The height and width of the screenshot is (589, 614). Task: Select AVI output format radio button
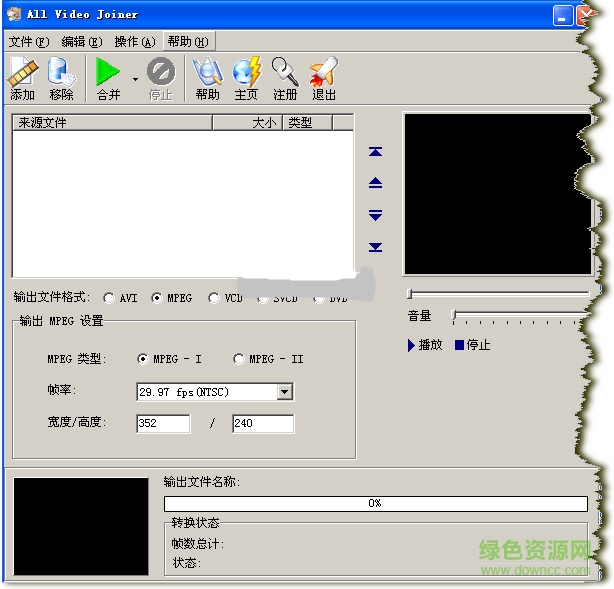click(108, 298)
